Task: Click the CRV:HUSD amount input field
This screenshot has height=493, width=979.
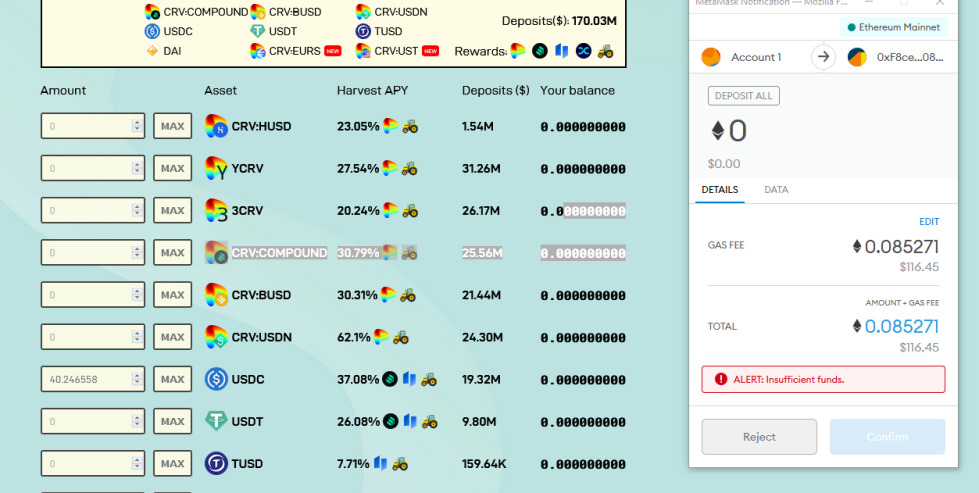Action: 92,126
